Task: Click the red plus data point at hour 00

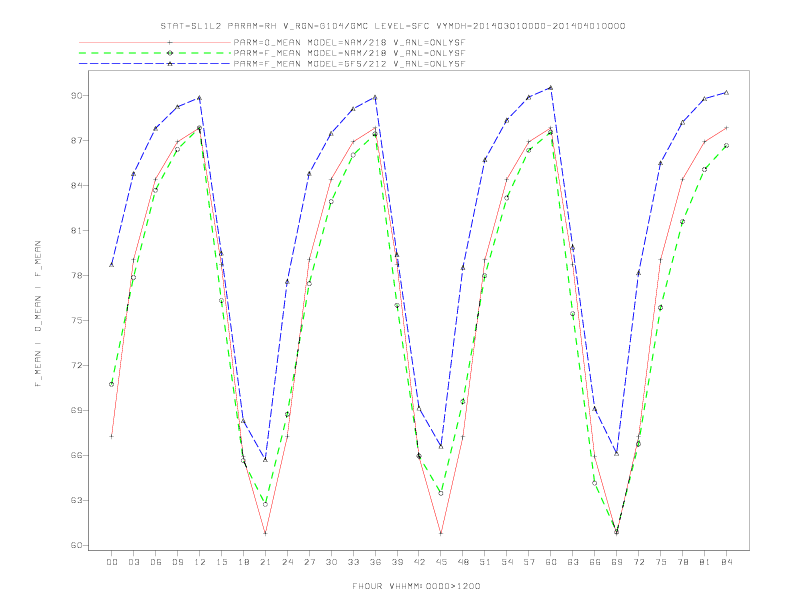Action: tap(111, 436)
